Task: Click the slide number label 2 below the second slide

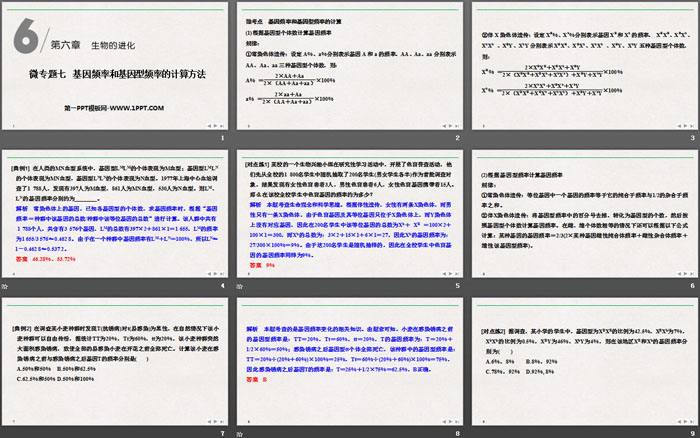Action: (x=458, y=138)
